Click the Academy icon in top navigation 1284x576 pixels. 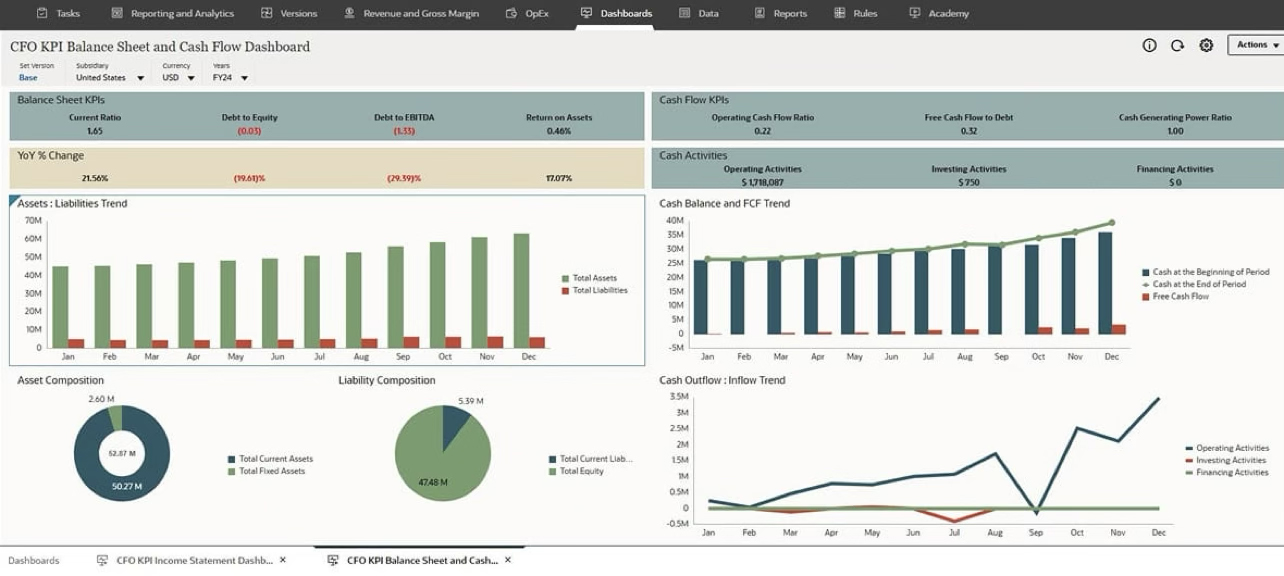coord(914,14)
